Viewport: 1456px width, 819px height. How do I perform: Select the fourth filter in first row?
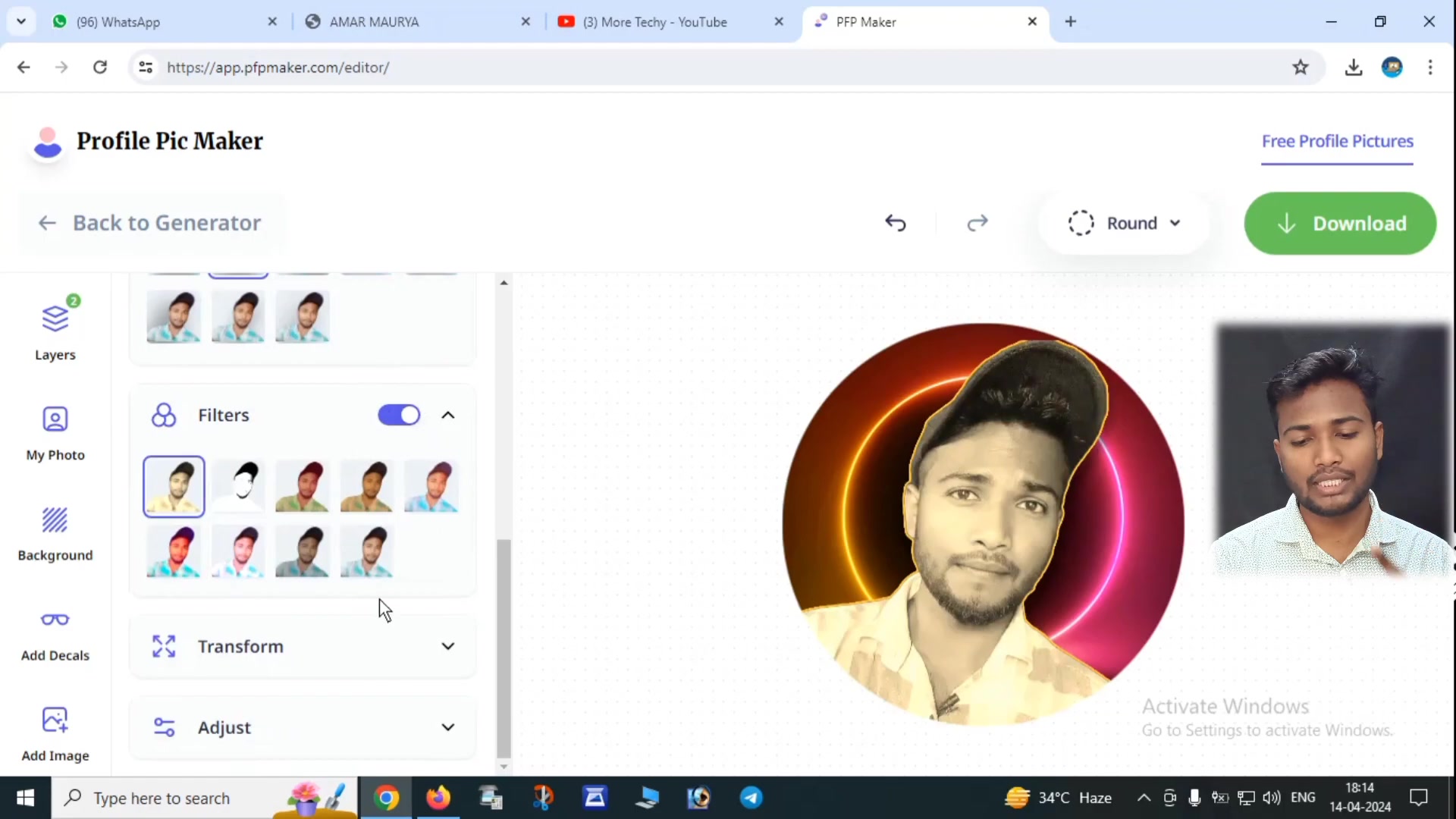(367, 486)
